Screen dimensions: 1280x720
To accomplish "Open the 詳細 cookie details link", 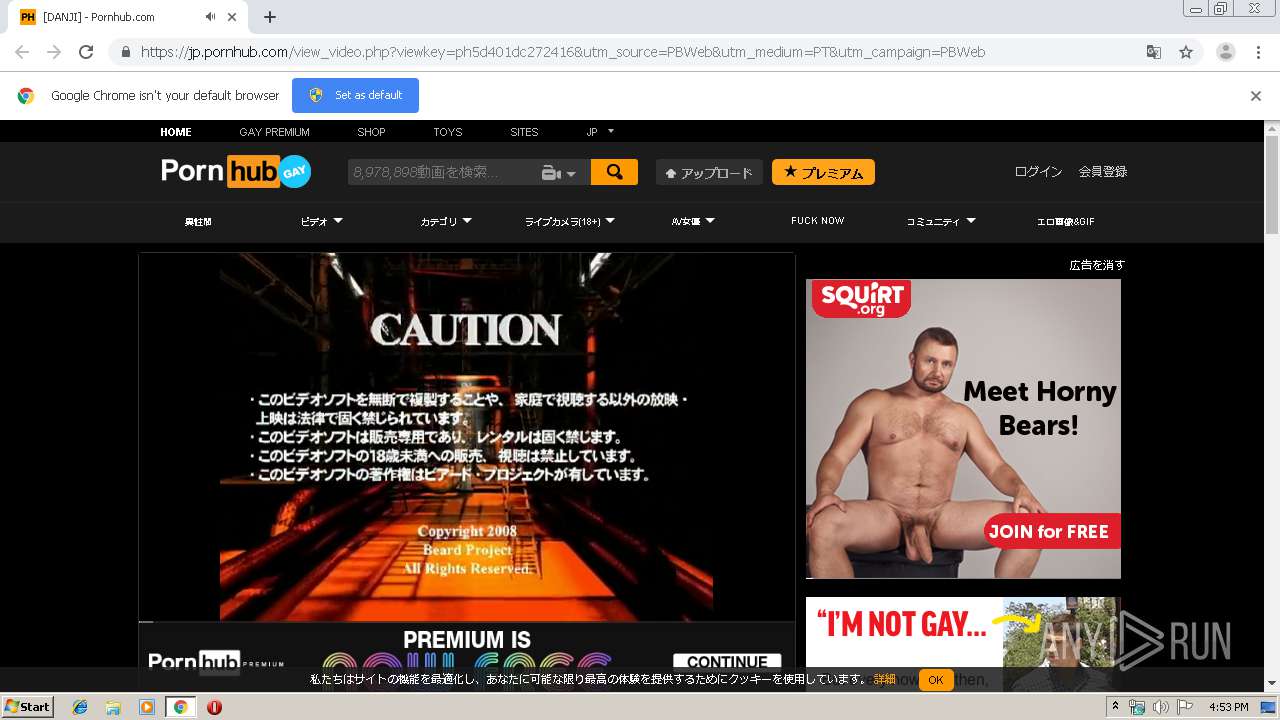I will point(885,680).
